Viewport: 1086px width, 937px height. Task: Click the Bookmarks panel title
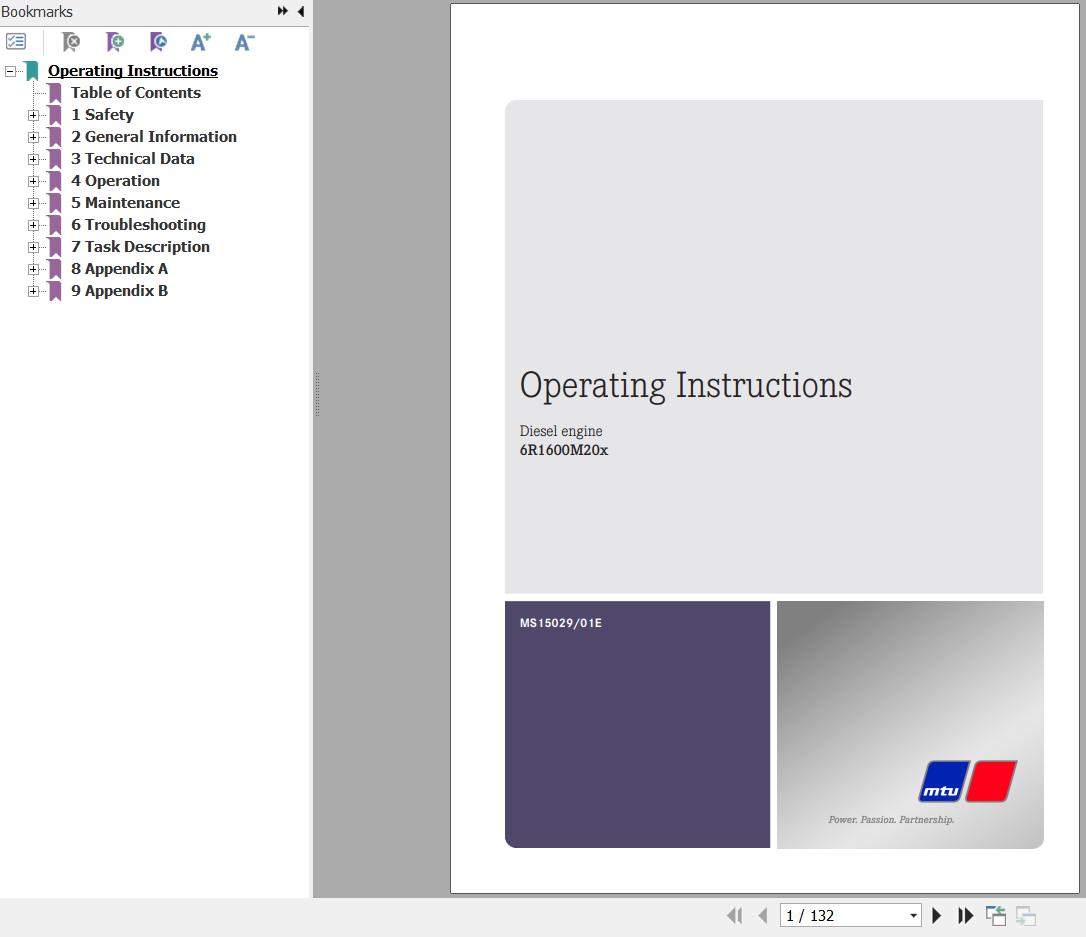tap(37, 12)
